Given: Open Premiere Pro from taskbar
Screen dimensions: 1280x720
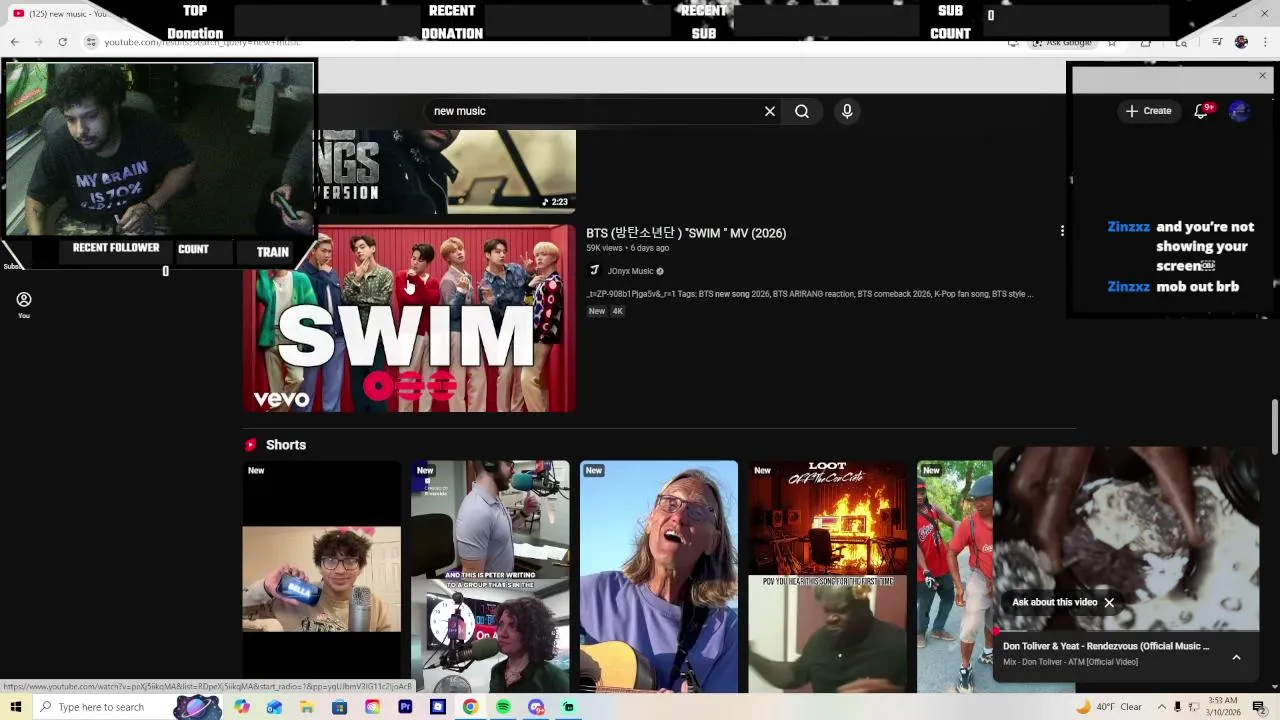Looking at the screenshot, I should (x=405, y=707).
